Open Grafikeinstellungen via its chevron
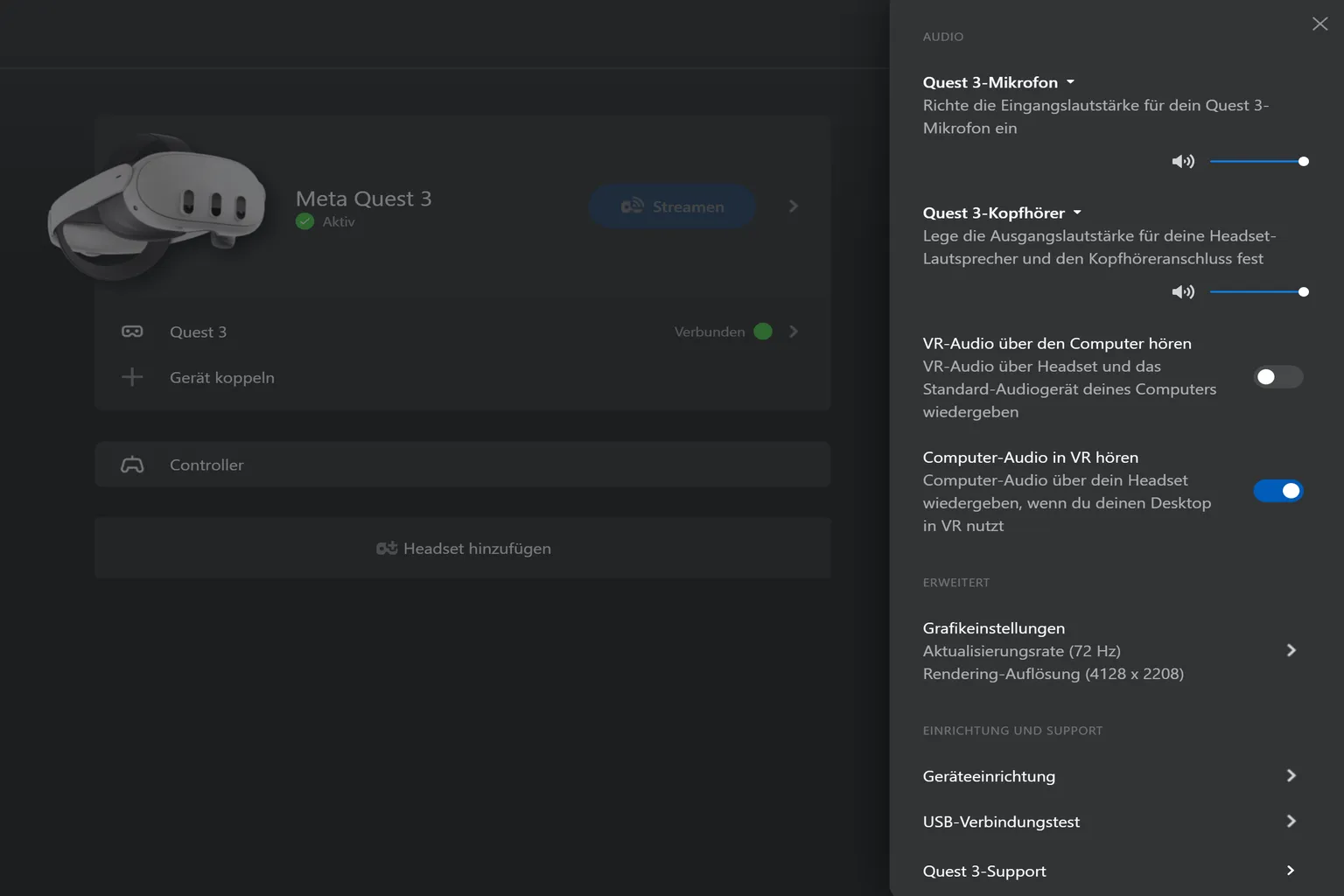Viewport: 1344px width, 896px height. [1291, 650]
